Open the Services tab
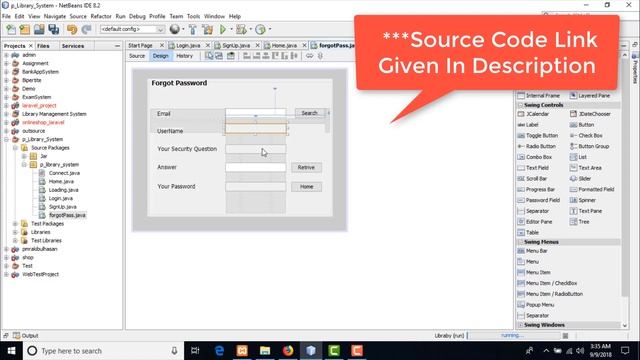The image size is (640, 360). tap(73, 46)
